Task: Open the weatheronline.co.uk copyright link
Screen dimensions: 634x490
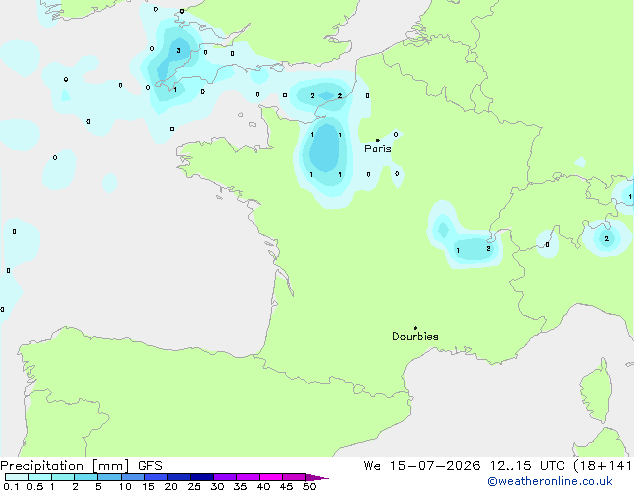Action: [x=550, y=481]
